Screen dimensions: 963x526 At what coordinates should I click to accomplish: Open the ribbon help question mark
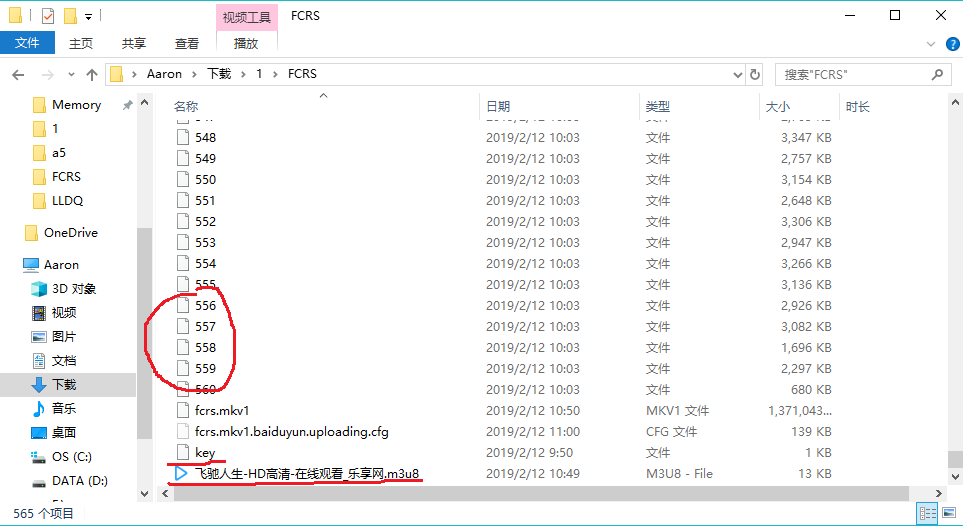[x=949, y=44]
